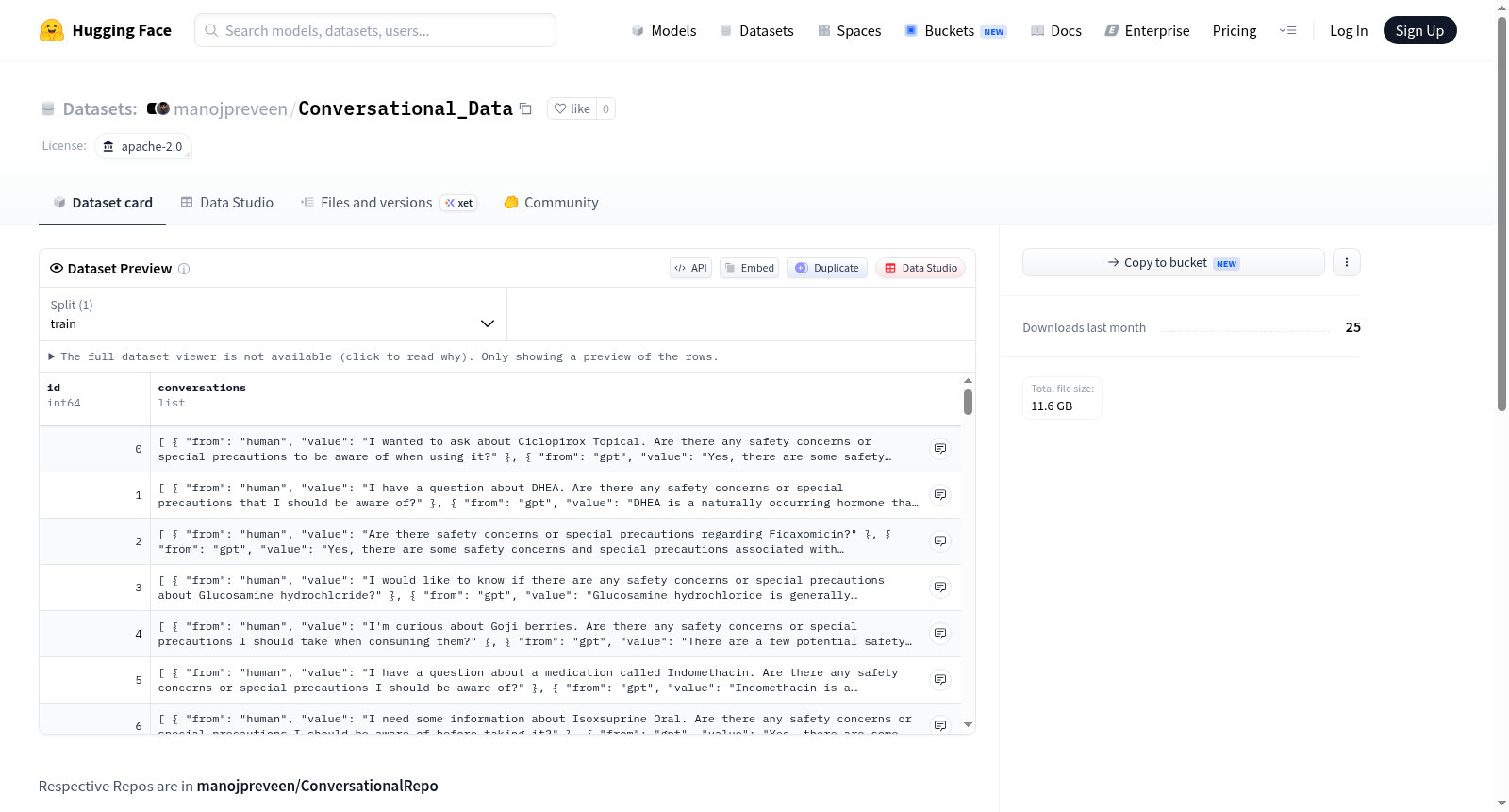Click Log In

[x=1349, y=31]
